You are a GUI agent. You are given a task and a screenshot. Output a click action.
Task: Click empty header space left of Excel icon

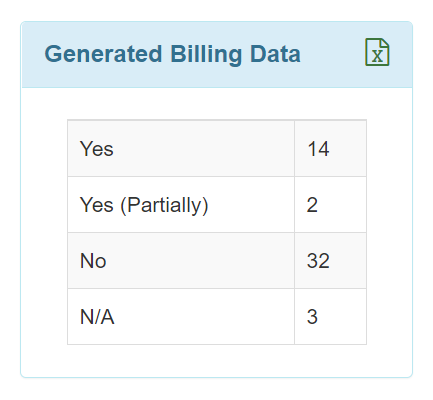click(x=332, y=54)
